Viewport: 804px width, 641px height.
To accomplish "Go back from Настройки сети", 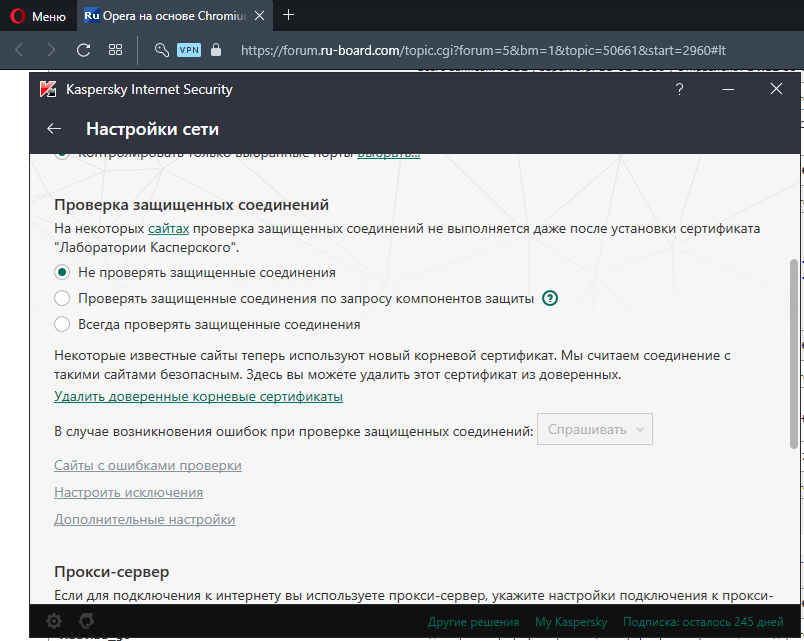I will click(54, 129).
